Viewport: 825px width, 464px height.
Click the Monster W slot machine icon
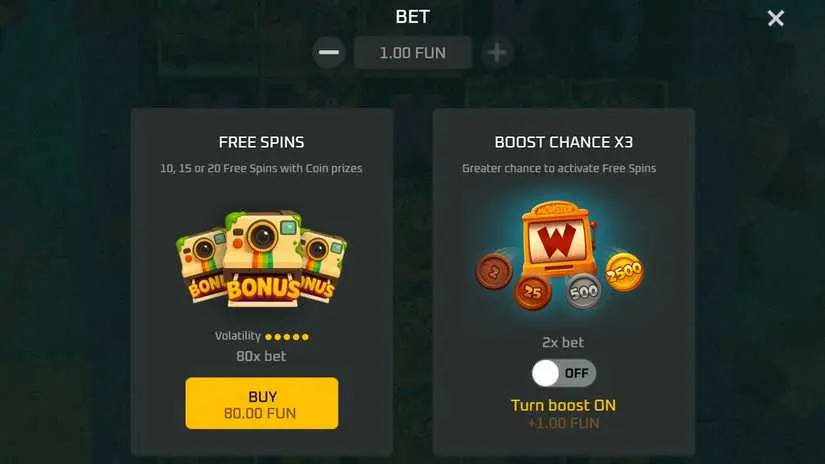click(557, 239)
